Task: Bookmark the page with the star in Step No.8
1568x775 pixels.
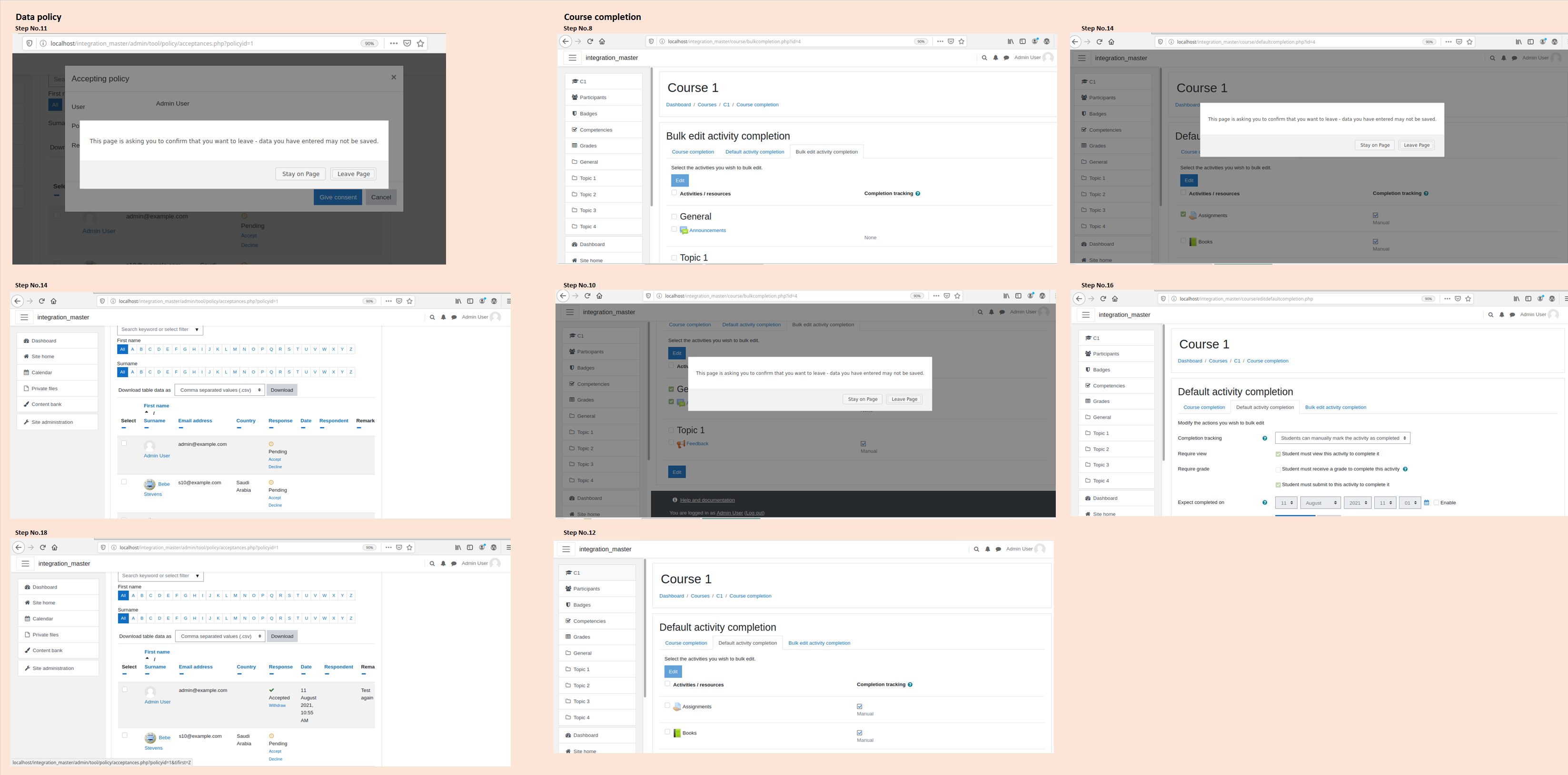Action: click(x=962, y=41)
